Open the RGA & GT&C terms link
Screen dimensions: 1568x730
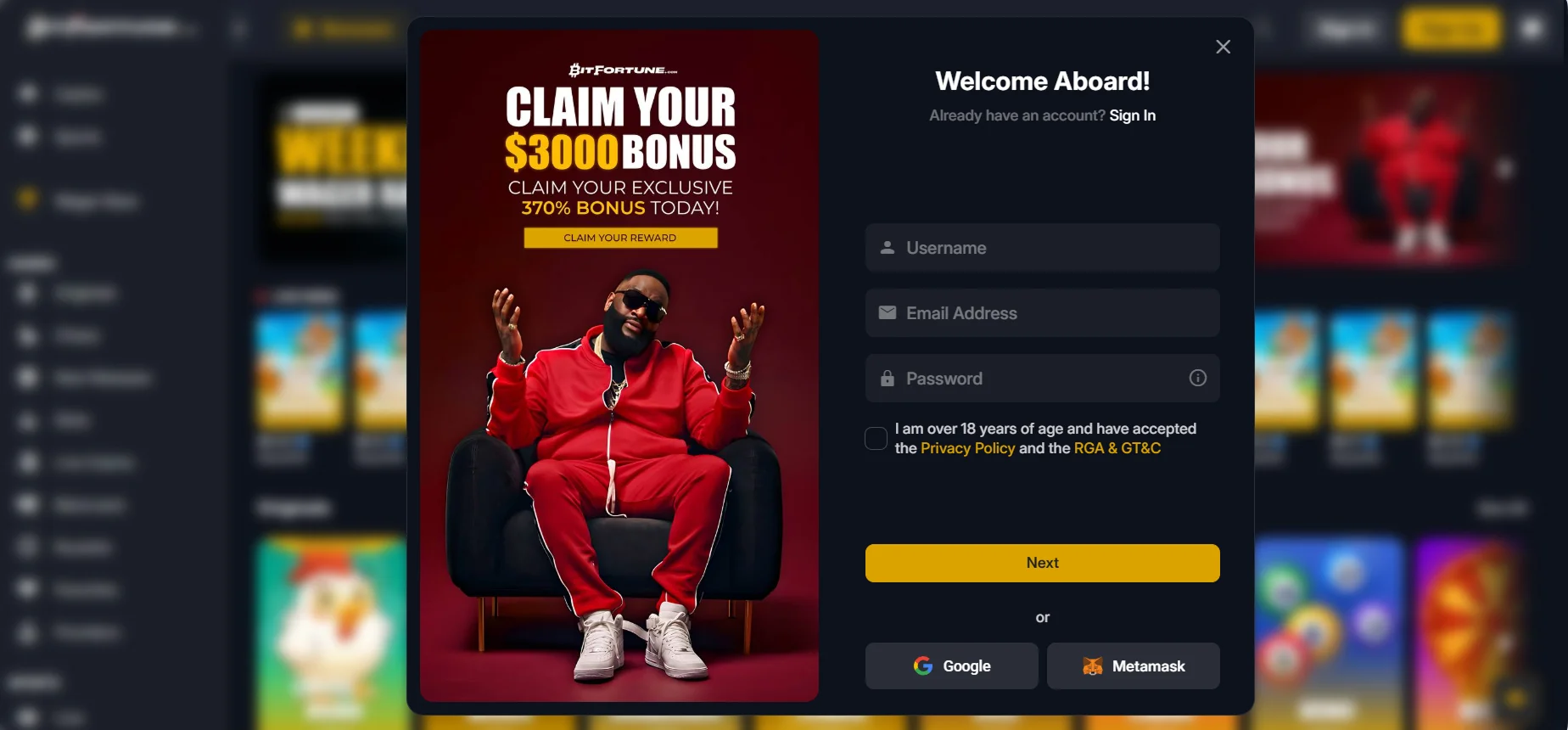(x=1117, y=448)
